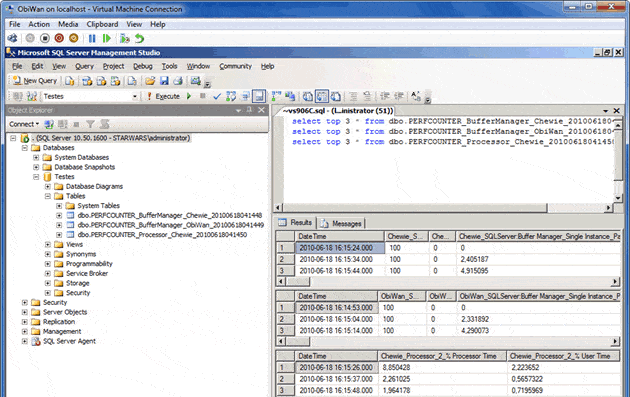Click the Comment out selected lines icon
Viewport: 630px width, 397px height.
pos(353,96)
